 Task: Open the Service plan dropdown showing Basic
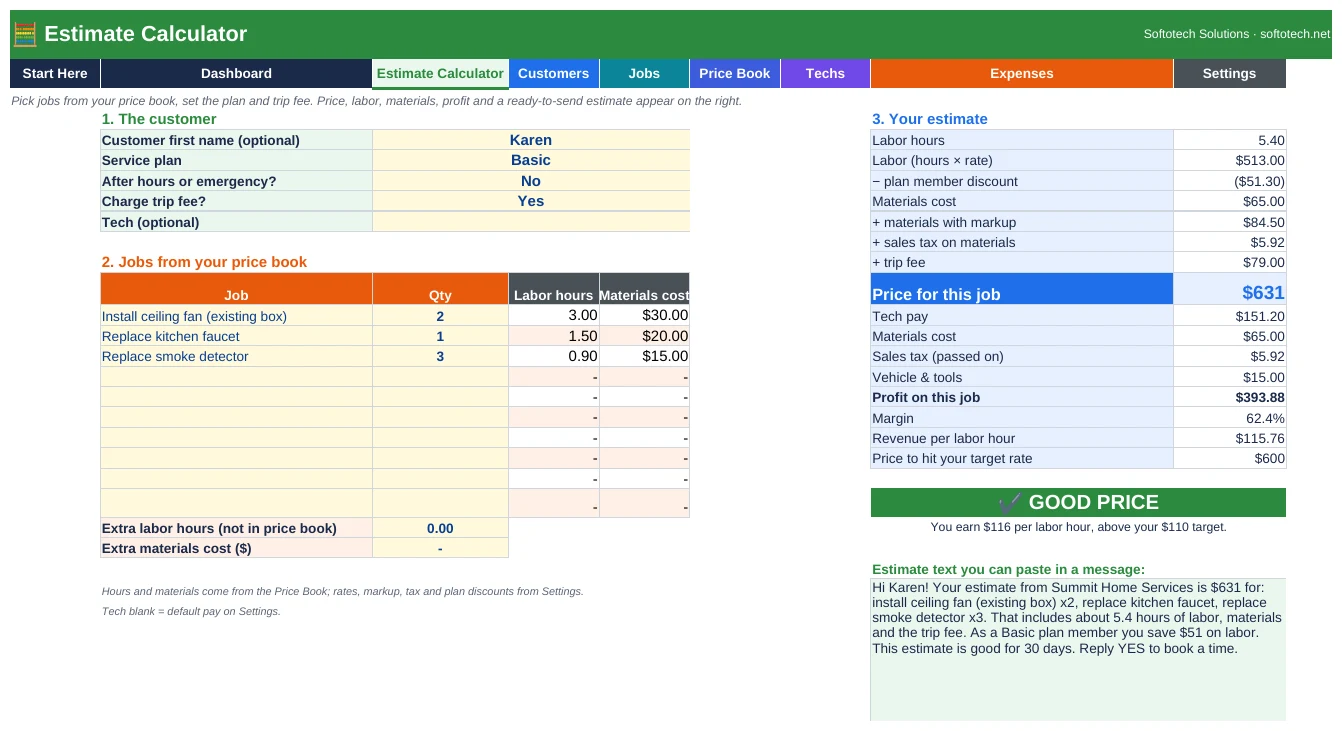click(x=531, y=160)
